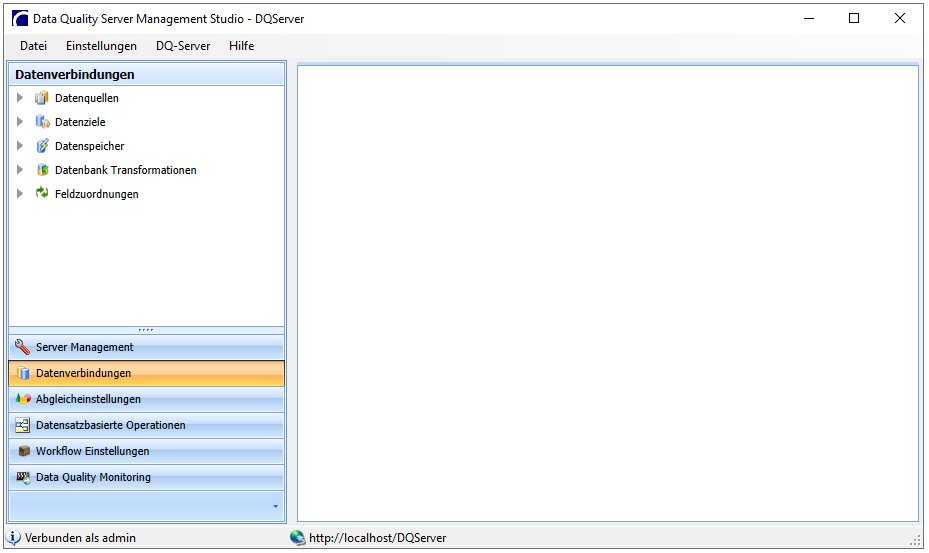Open Datensatzbasierte Operationen section
The image size is (929, 553).
pos(146,425)
